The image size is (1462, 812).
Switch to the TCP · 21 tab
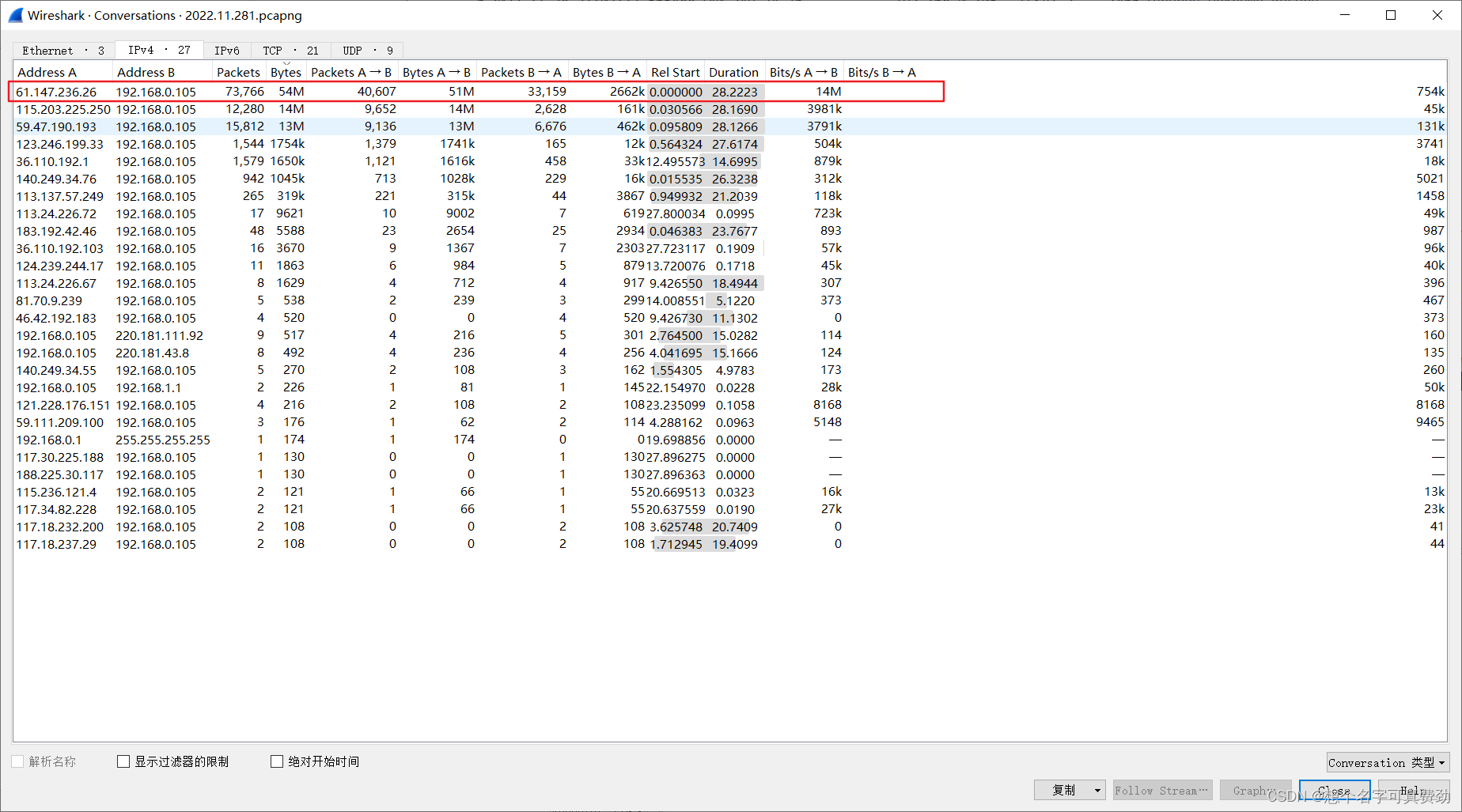291,51
